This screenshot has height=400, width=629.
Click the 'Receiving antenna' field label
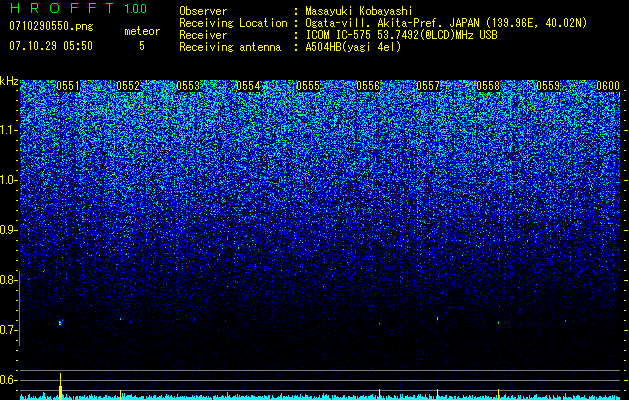click(230, 47)
